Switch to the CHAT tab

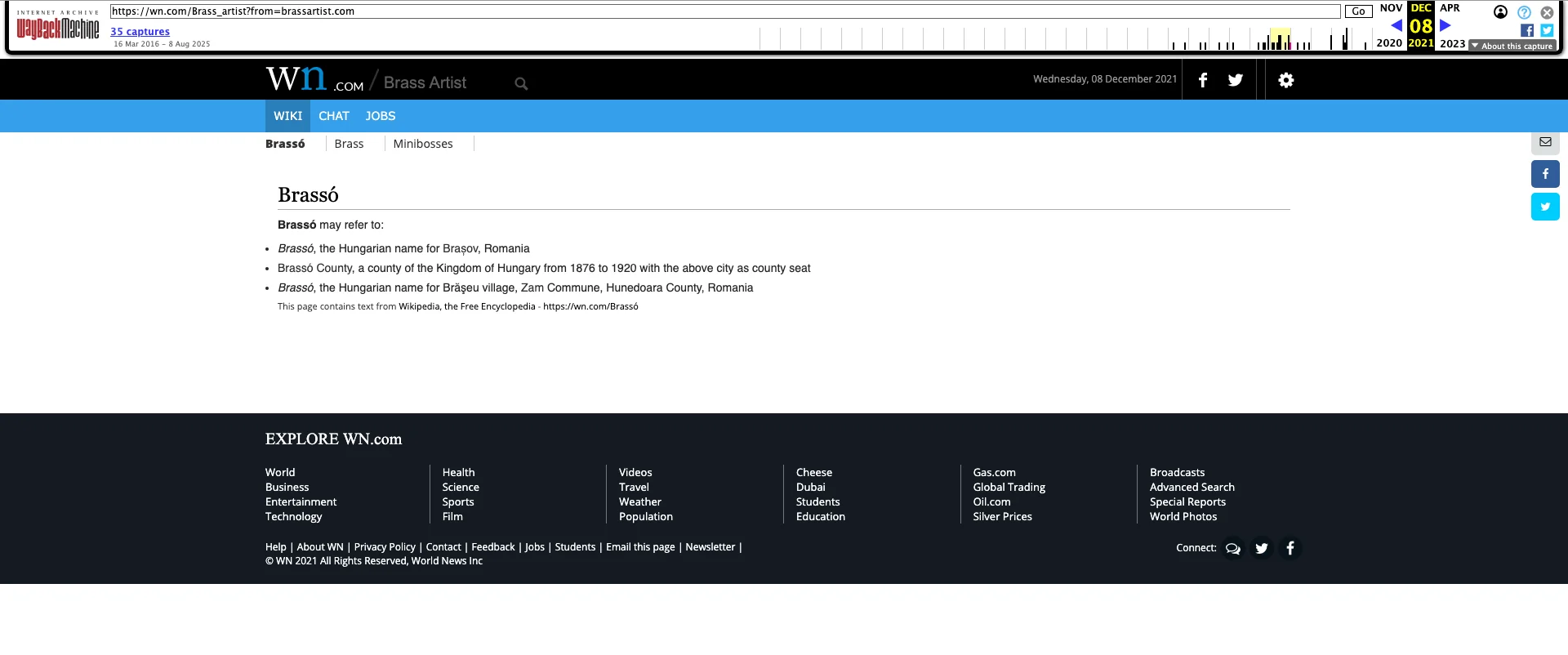[x=333, y=116]
